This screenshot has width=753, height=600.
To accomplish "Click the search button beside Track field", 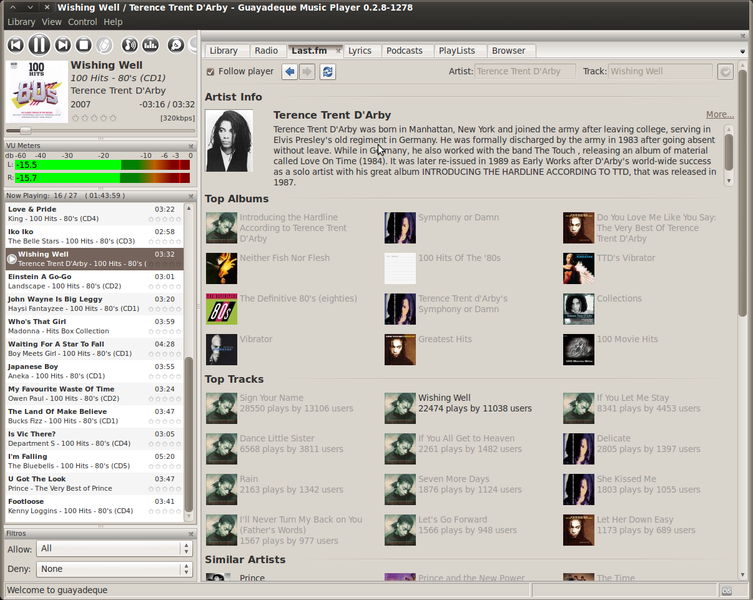I will tap(725, 72).
